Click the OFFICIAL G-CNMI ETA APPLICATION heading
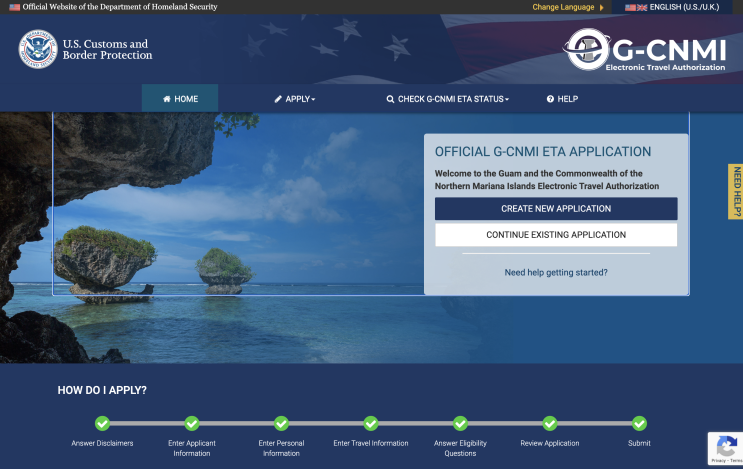Image resolution: width=743 pixels, height=469 pixels. click(543, 152)
